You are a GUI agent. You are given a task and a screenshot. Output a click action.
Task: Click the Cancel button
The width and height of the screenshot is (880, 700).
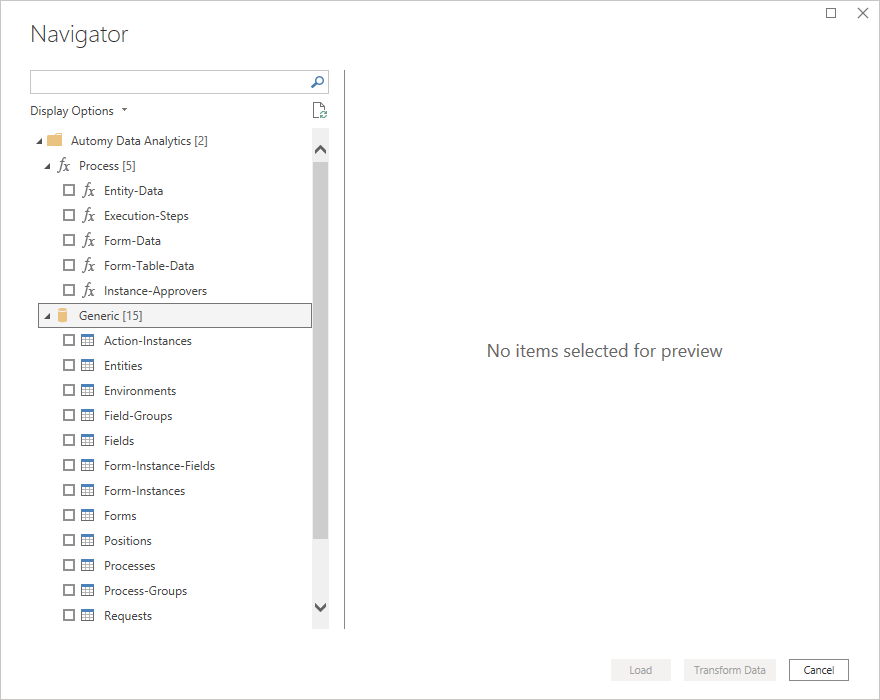pyautogui.click(x=818, y=670)
